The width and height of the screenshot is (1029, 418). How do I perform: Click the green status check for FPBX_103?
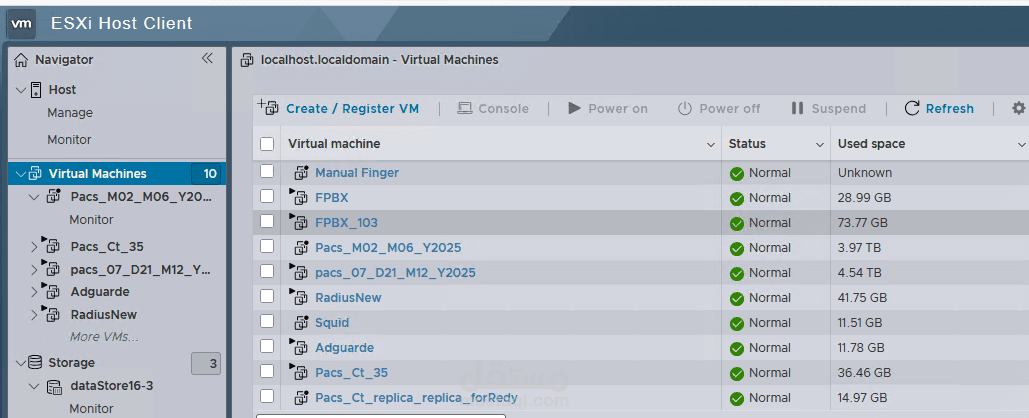[737, 223]
